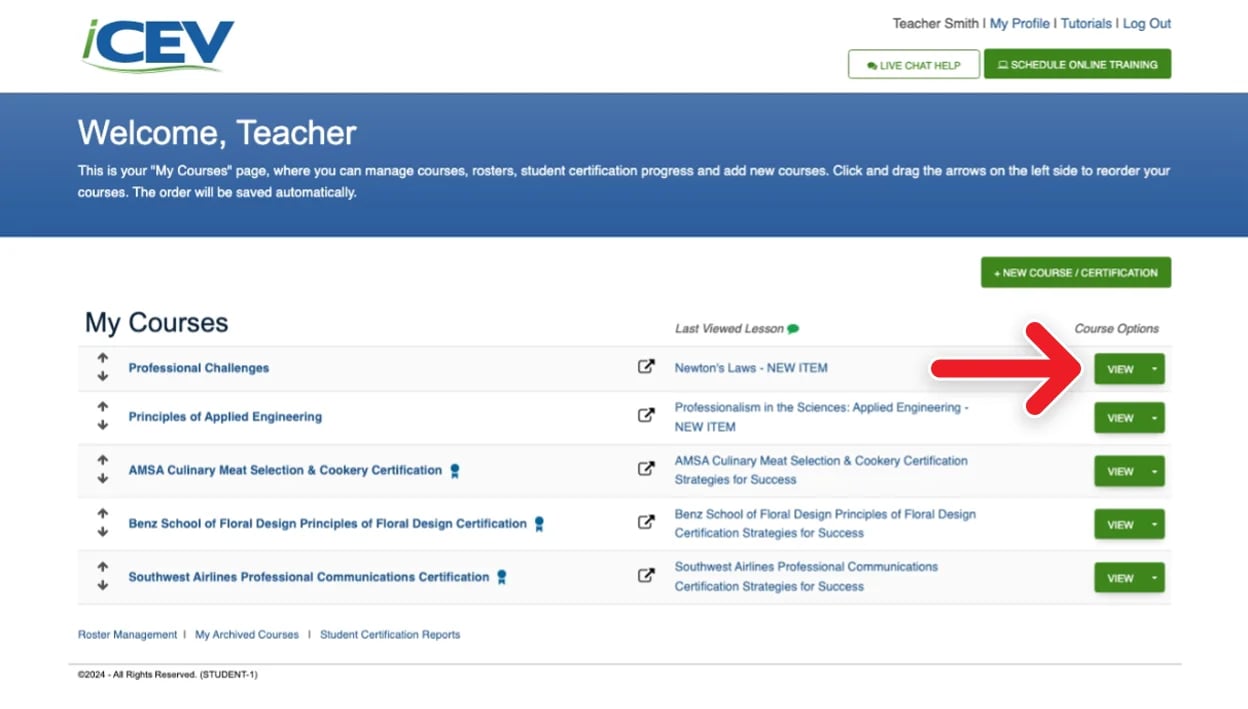Screen dimensions: 1248x709
Task: Open Benz School of Floral Design title link
Action: [328, 523]
